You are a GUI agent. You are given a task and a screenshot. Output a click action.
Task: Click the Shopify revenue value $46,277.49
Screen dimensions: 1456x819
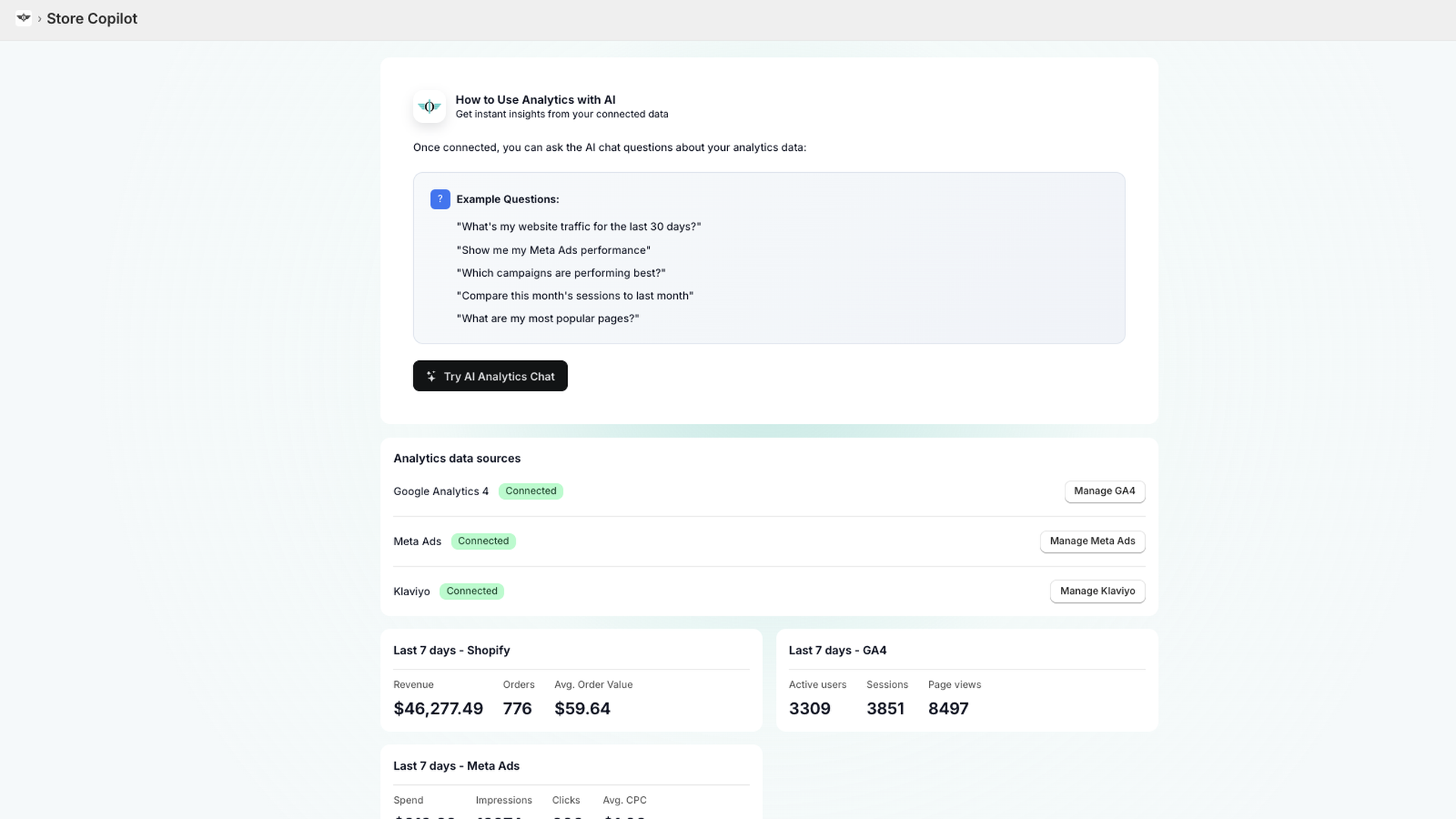click(438, 709)
